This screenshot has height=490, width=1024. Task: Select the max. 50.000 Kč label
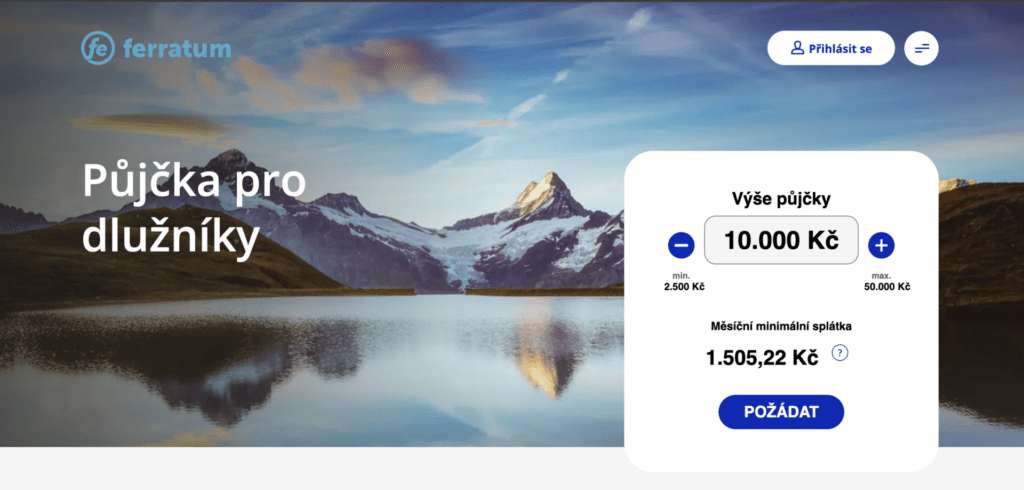point(887,282)
